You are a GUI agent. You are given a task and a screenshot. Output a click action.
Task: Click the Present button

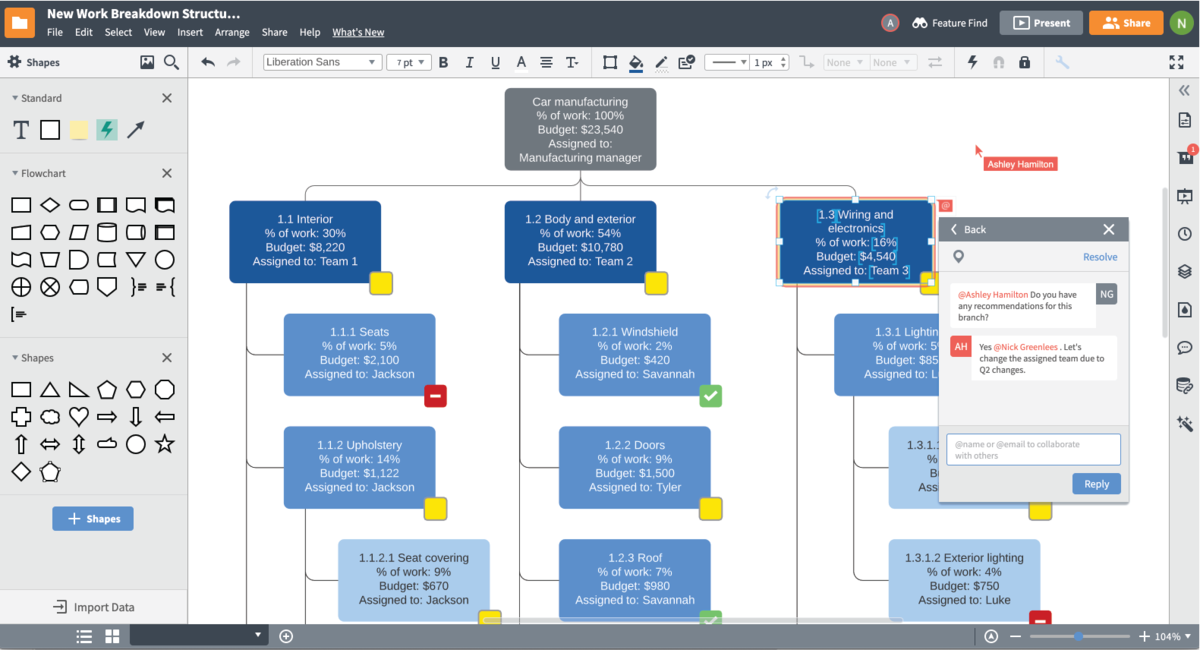(1041, 22)
